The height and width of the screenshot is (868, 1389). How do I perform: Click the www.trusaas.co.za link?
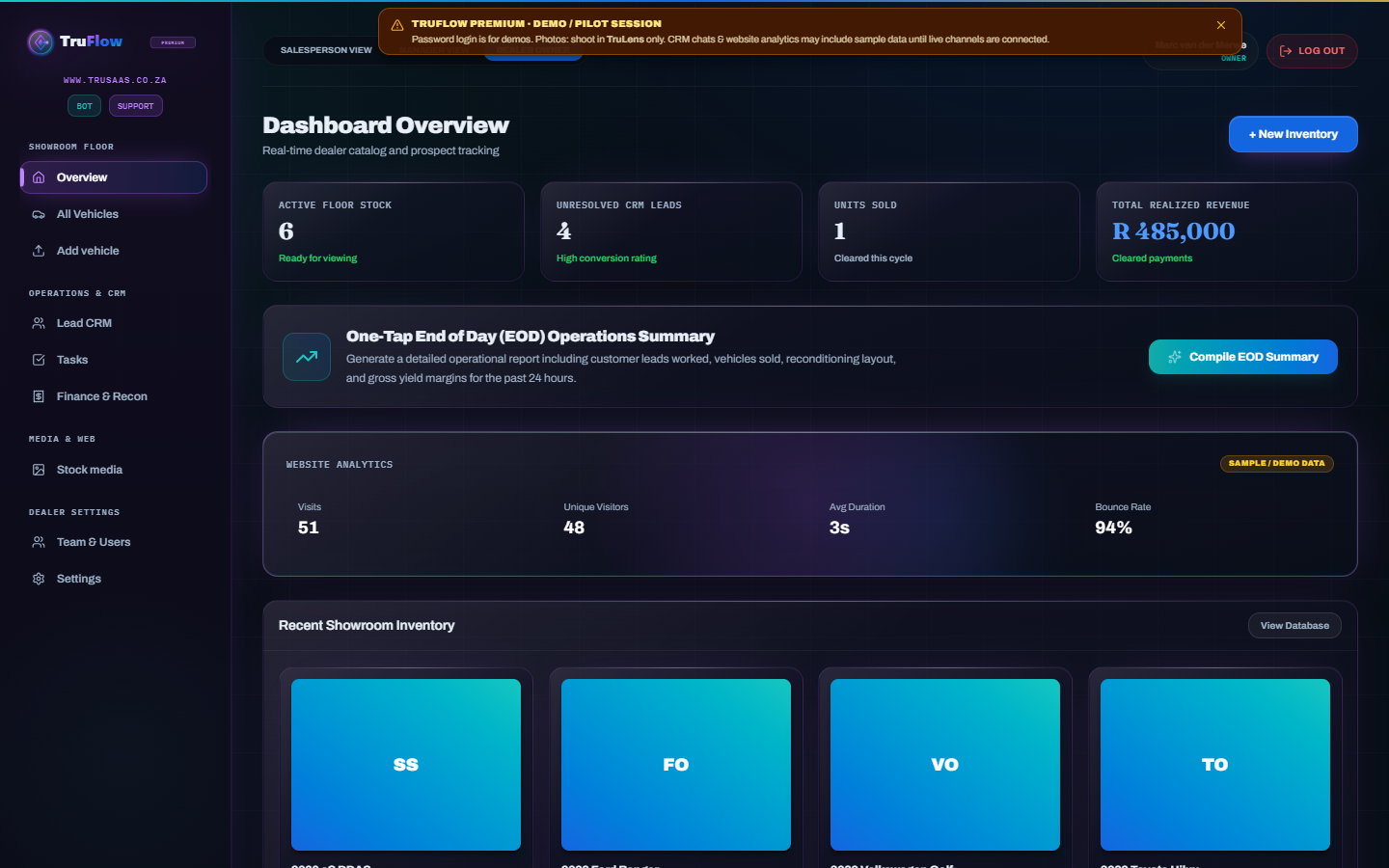(x=115, y=80)
